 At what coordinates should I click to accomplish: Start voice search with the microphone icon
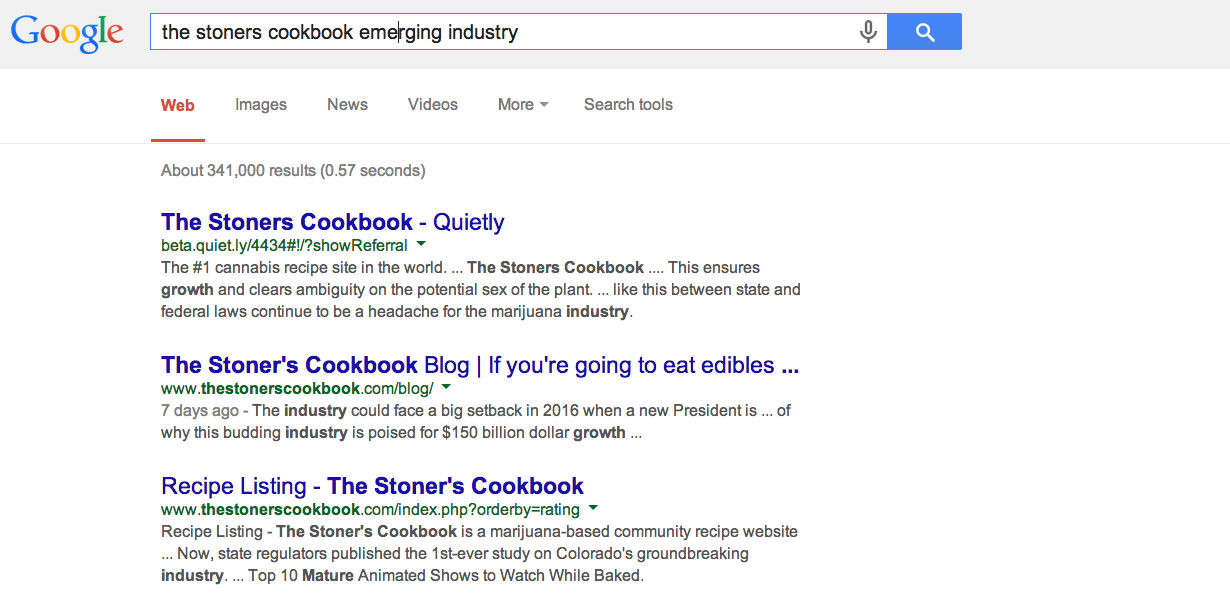(868, 32)
